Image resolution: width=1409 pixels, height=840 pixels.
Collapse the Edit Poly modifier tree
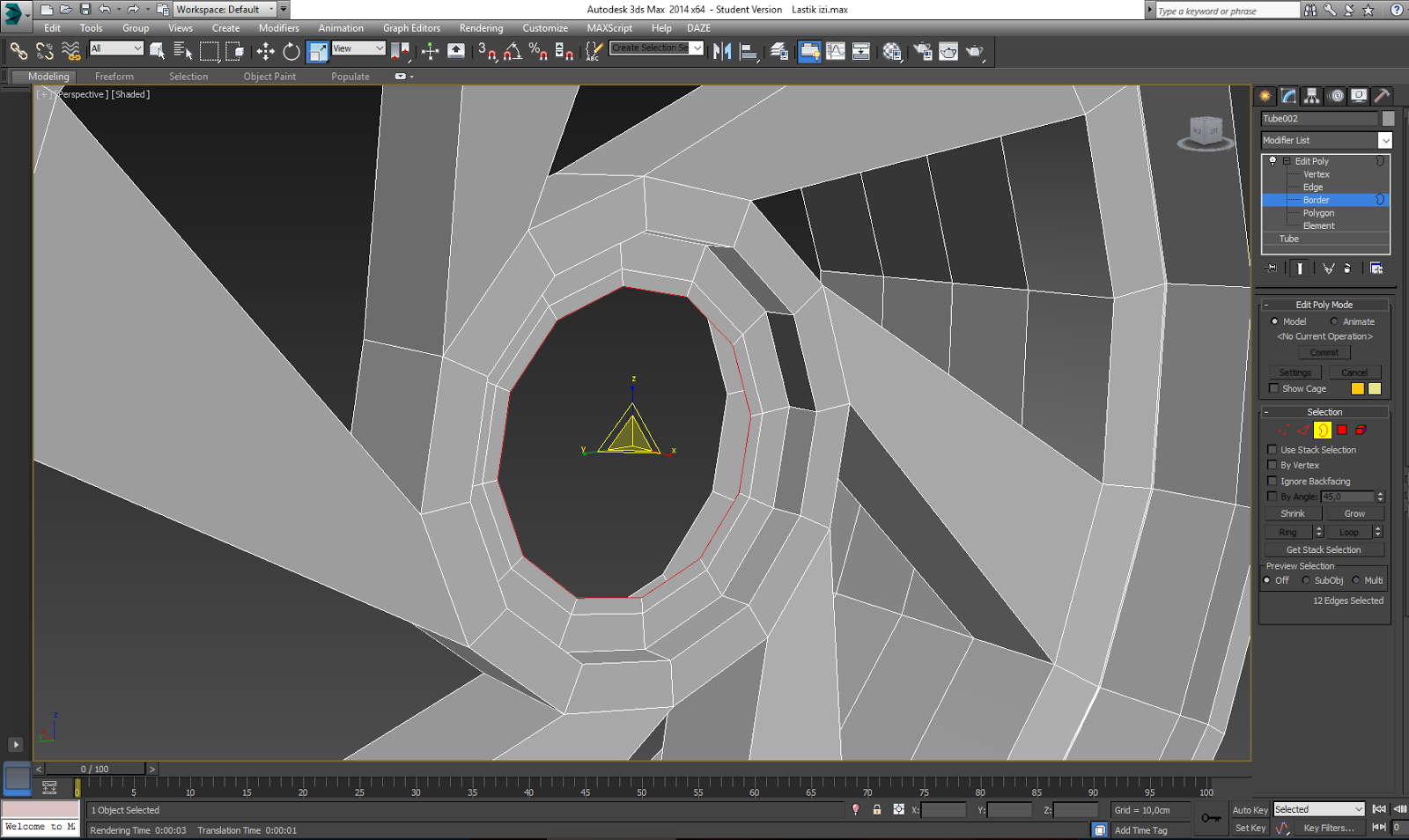point(1287,162)
